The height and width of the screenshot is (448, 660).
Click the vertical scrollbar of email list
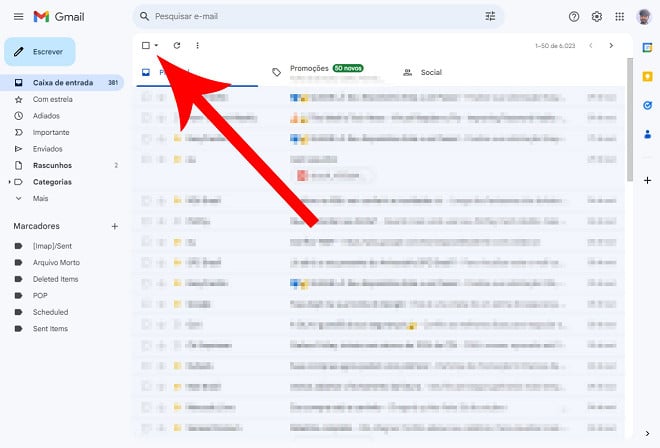point(630,120)
